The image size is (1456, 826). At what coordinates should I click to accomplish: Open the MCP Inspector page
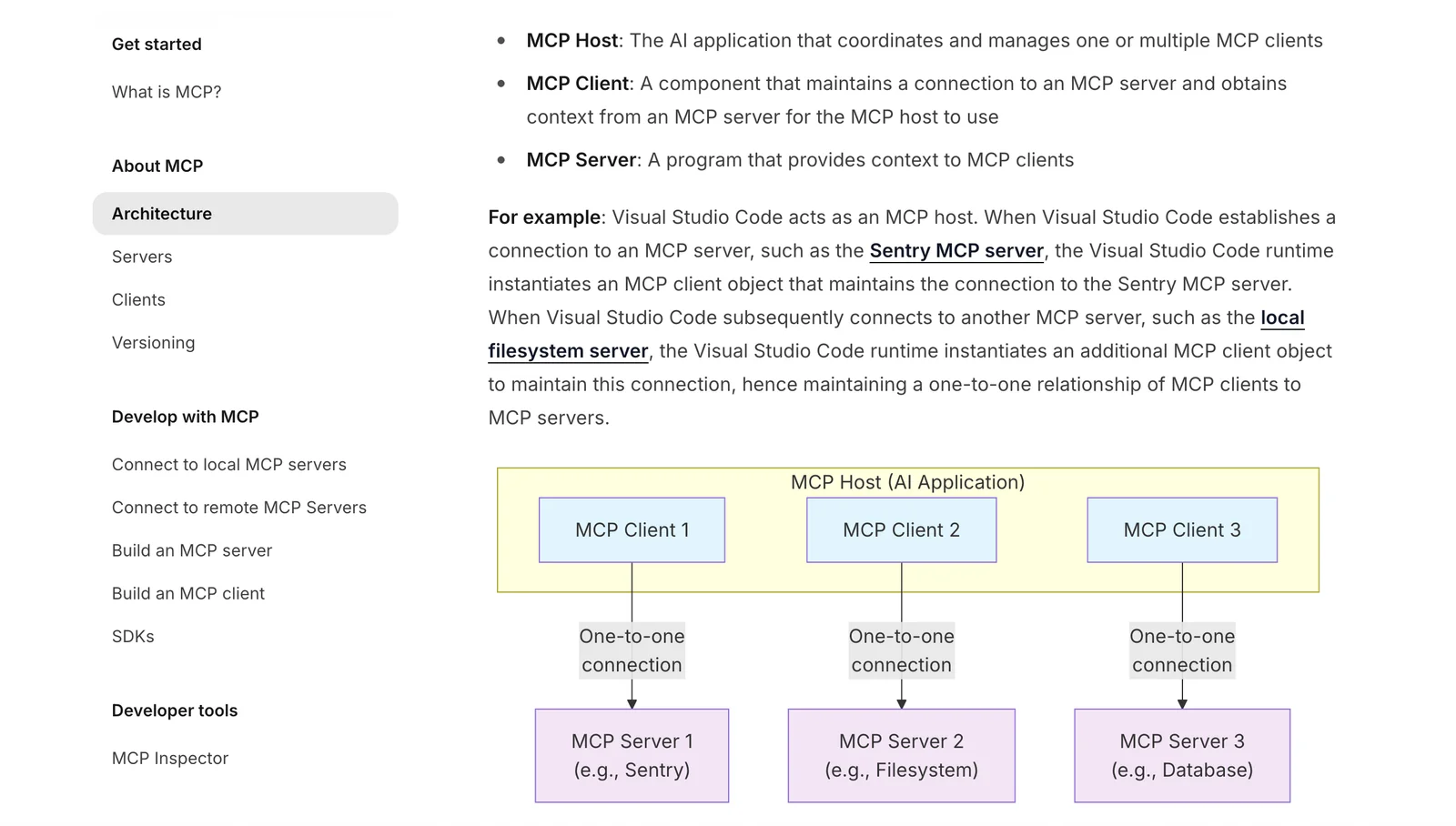[169, 759]
